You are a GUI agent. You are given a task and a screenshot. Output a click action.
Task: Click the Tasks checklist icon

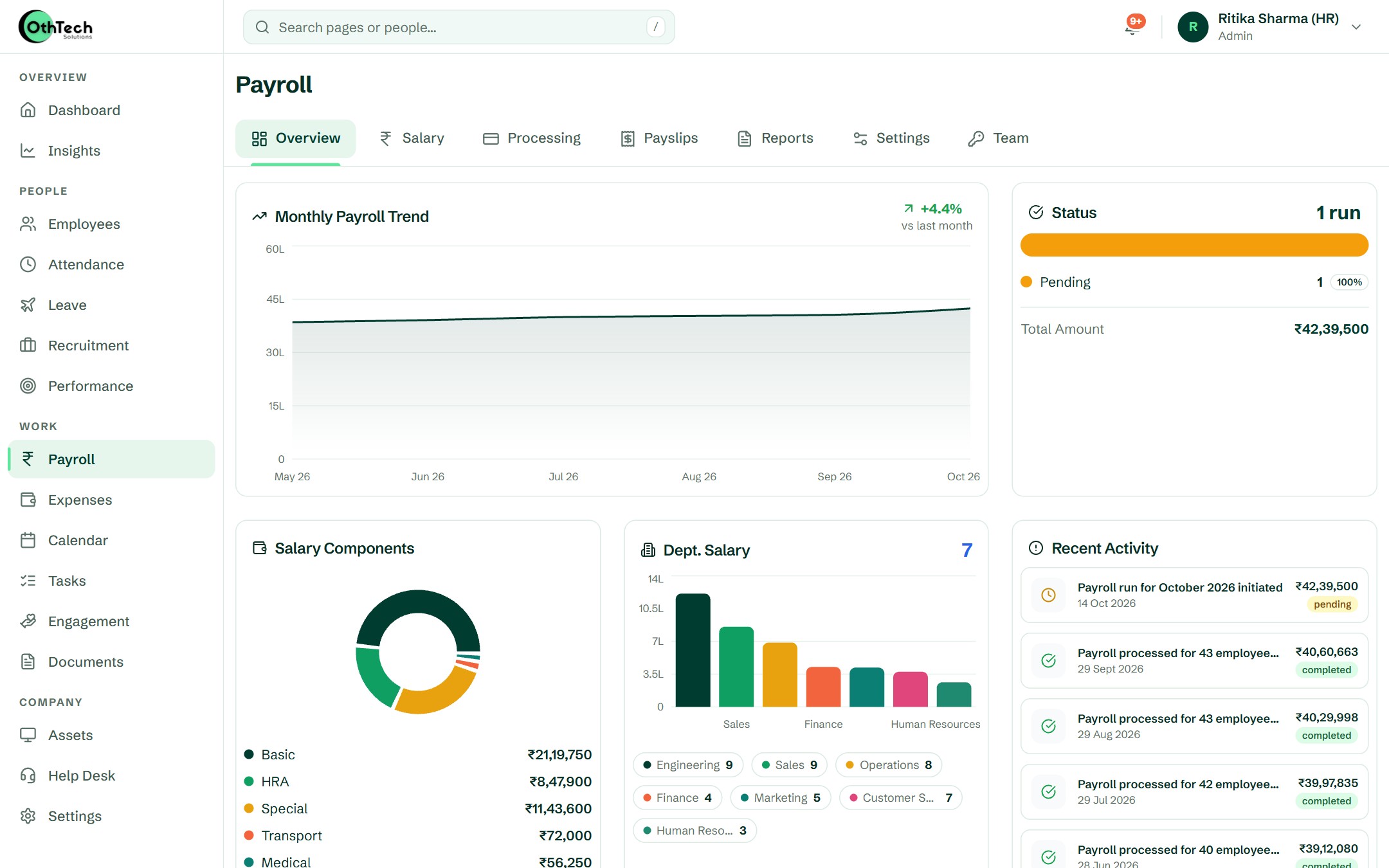[x=28, y=581]
